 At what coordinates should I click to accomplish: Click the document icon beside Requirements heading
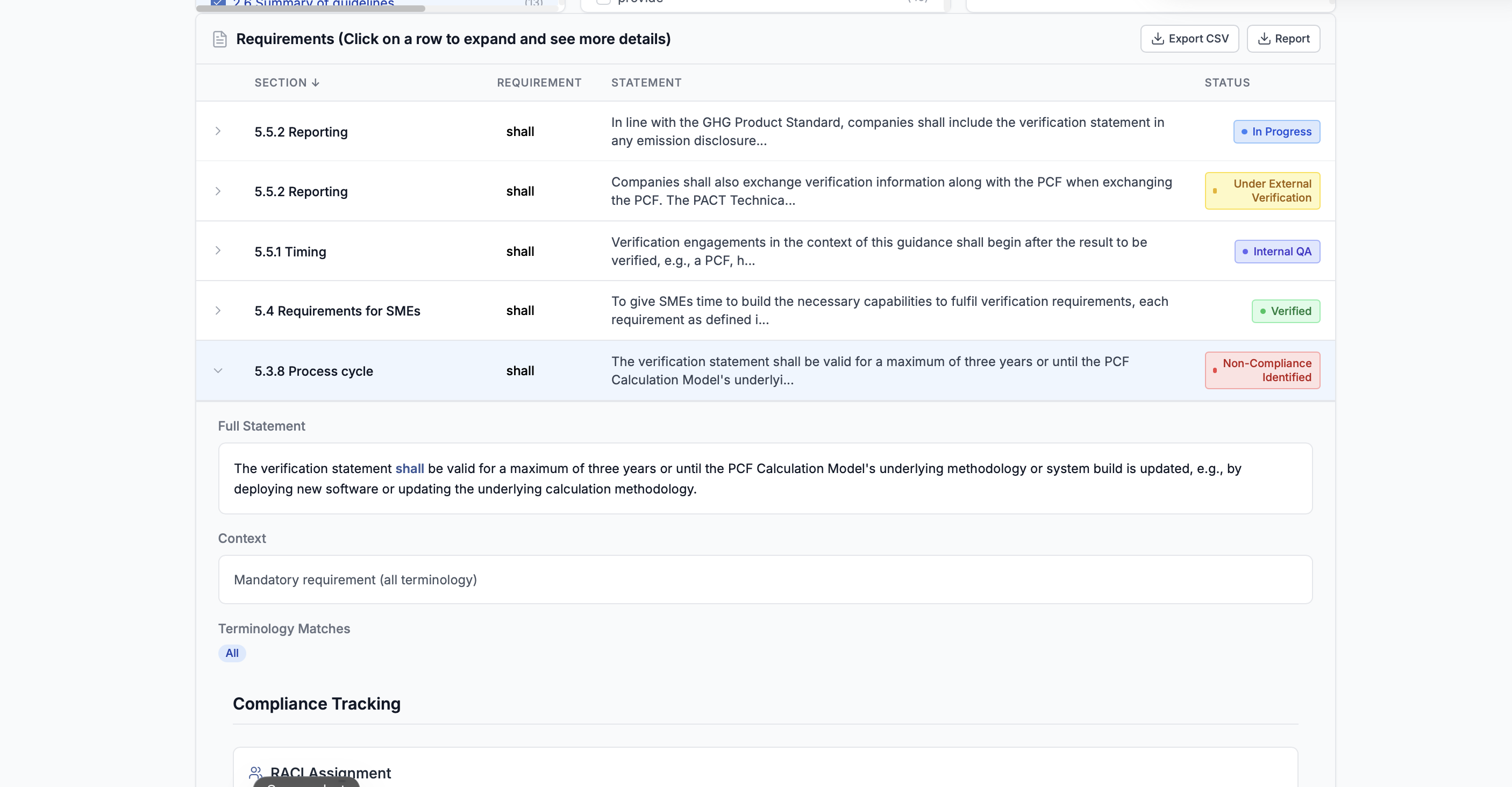coord(220,39)
